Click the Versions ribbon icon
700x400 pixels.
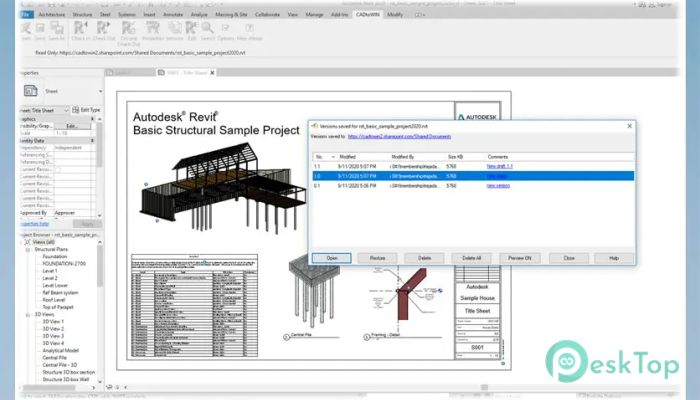point(175,28)
